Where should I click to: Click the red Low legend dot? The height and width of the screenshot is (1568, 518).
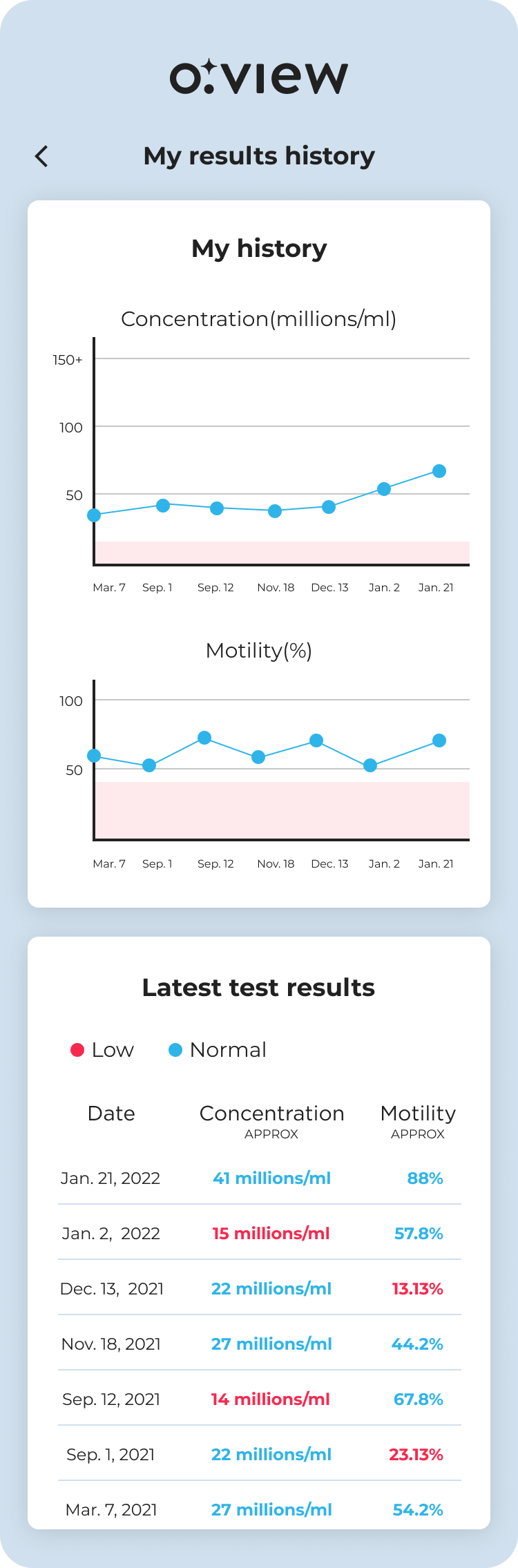tap(77, 1050)
